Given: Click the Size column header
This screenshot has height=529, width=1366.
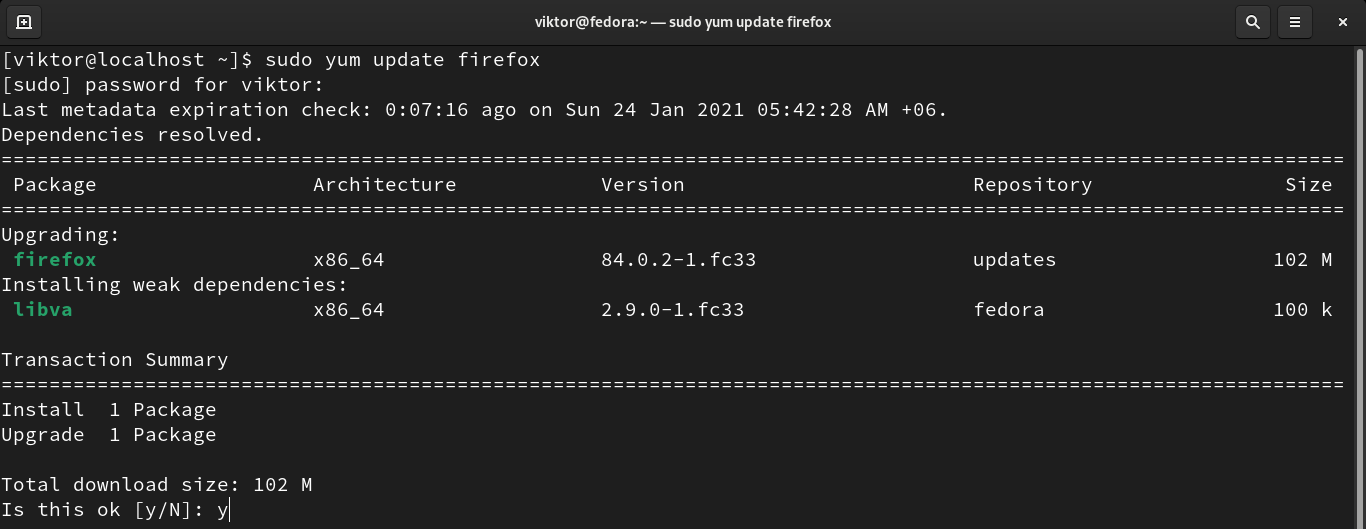Looking at the screenshot, I should coord(1308,185).
